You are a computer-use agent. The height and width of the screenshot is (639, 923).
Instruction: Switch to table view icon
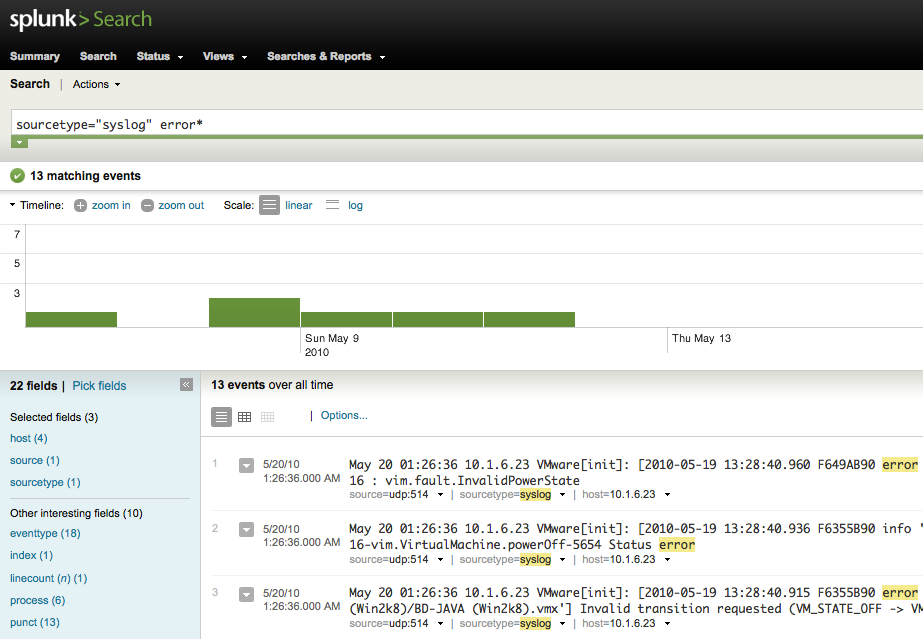(244, 417)
